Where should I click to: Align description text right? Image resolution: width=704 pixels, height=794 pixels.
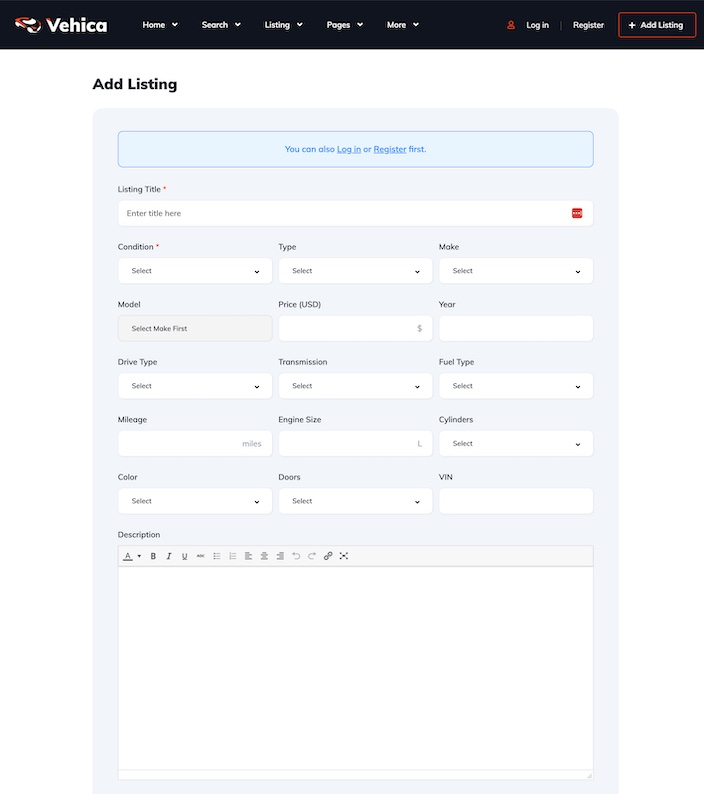click(x=280, y=556)
